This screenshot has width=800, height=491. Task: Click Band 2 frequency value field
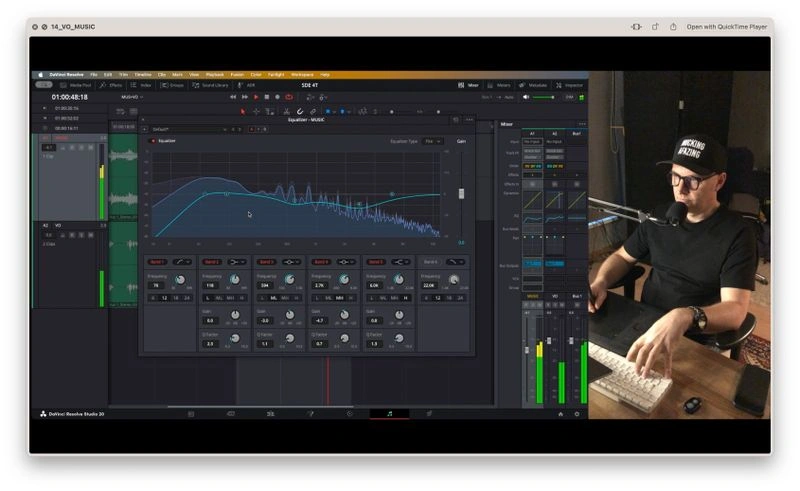click(210, 286)
